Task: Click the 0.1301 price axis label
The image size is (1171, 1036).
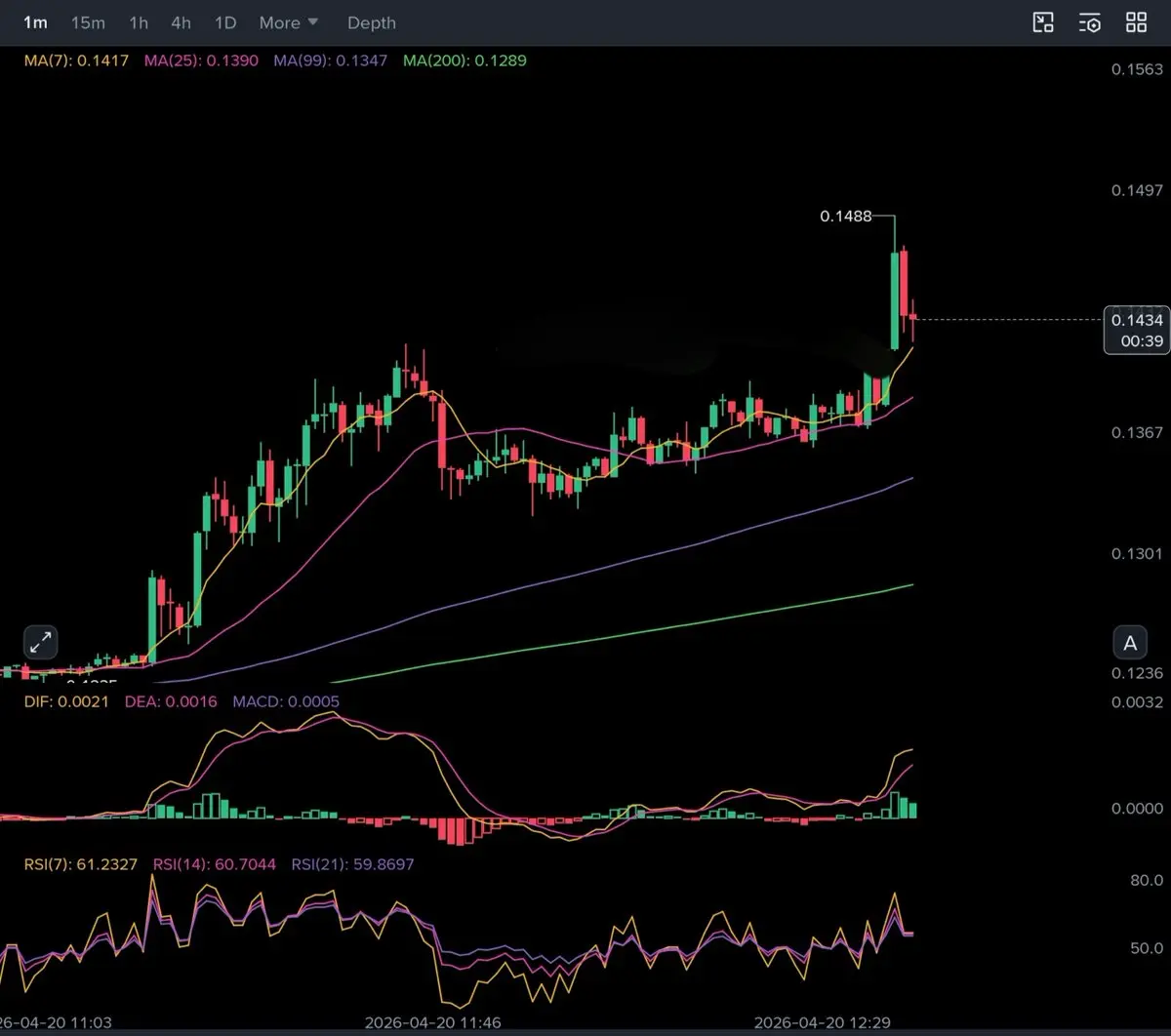Action: click(1137, 553)
